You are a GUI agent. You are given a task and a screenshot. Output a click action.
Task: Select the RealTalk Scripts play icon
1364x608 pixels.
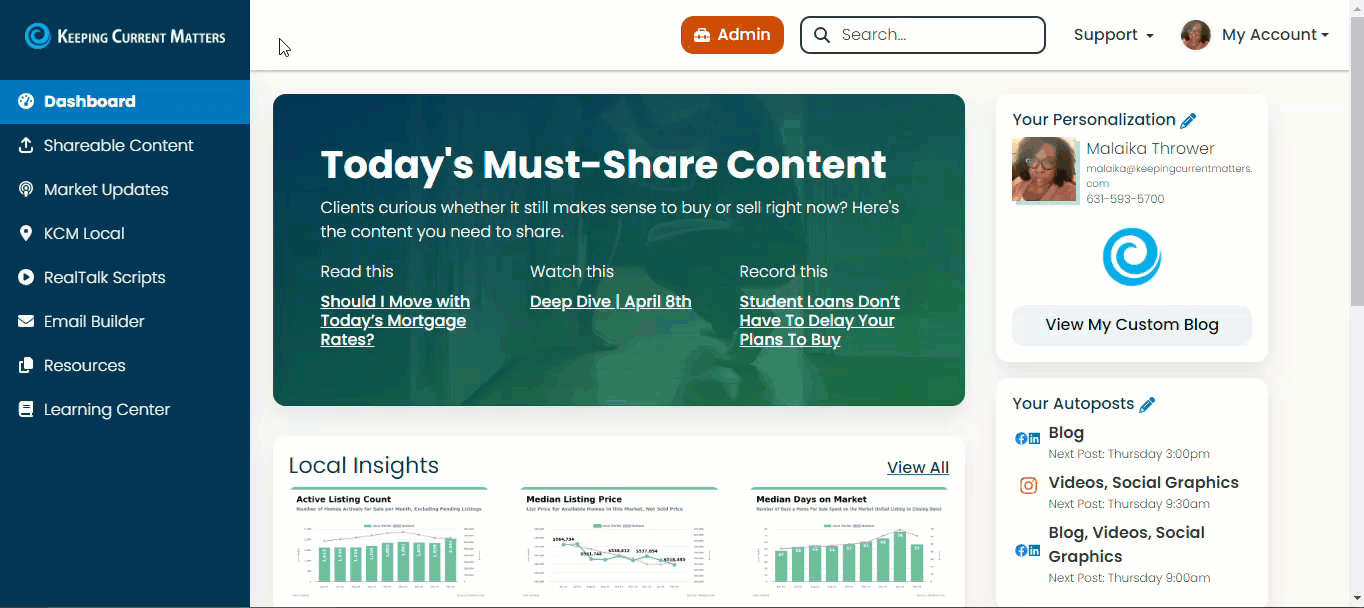click(x=26, y=277)
